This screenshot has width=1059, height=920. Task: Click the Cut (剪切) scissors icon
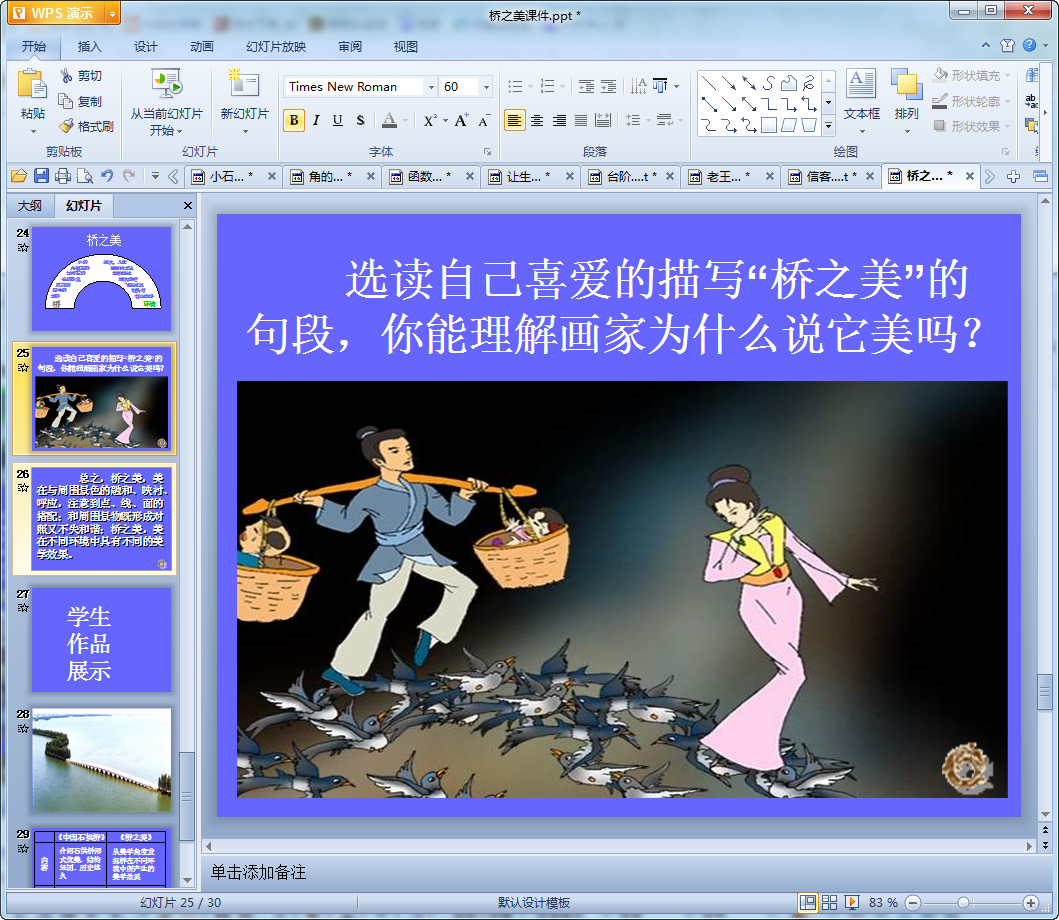tap(66, 76)
